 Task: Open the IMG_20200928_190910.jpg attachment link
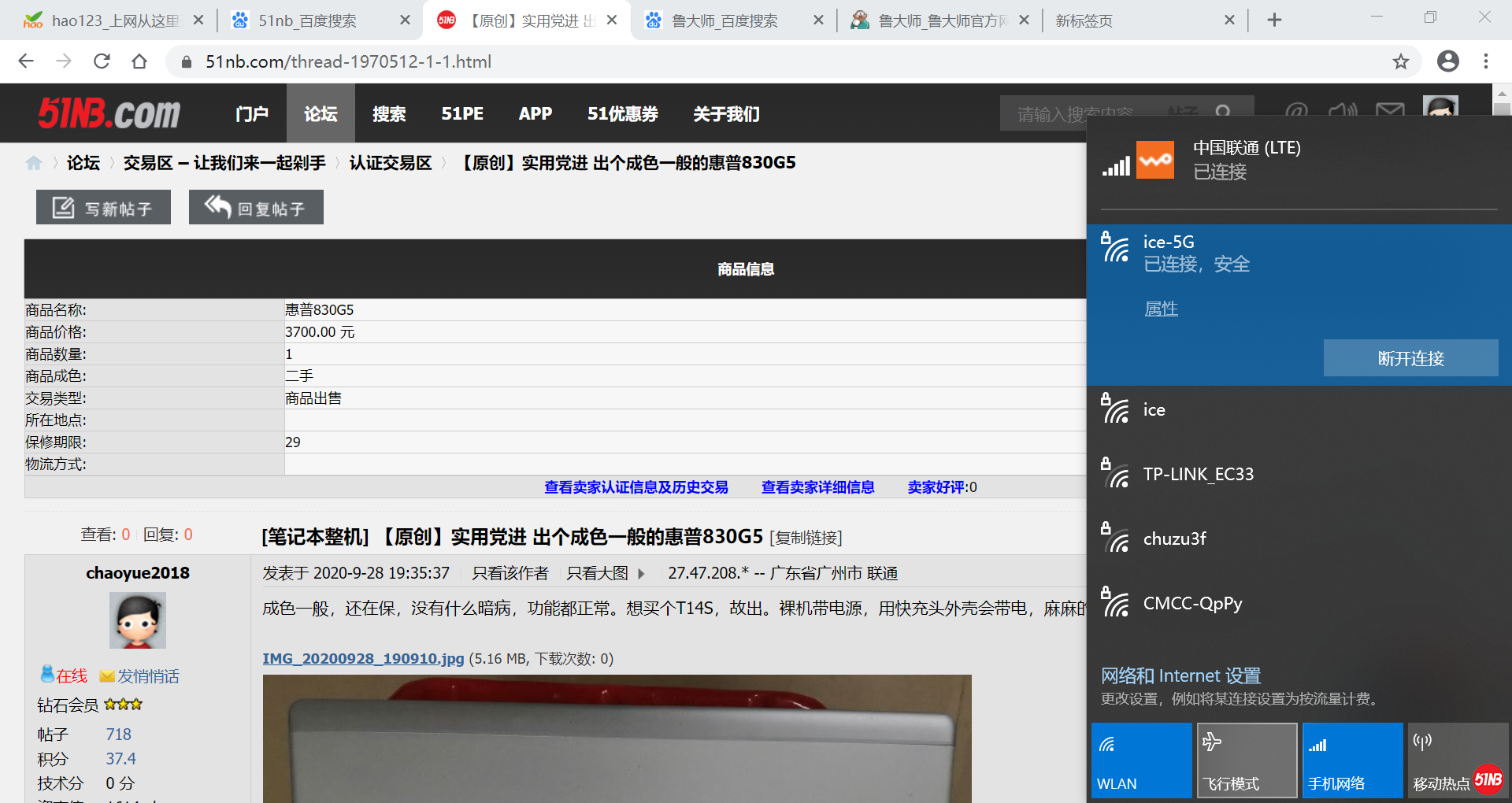(363, 658)
